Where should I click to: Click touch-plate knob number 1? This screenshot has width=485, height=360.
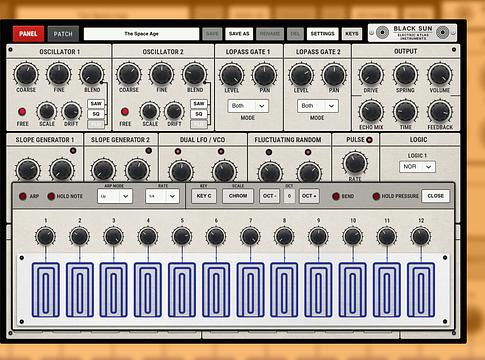(46, 236)
